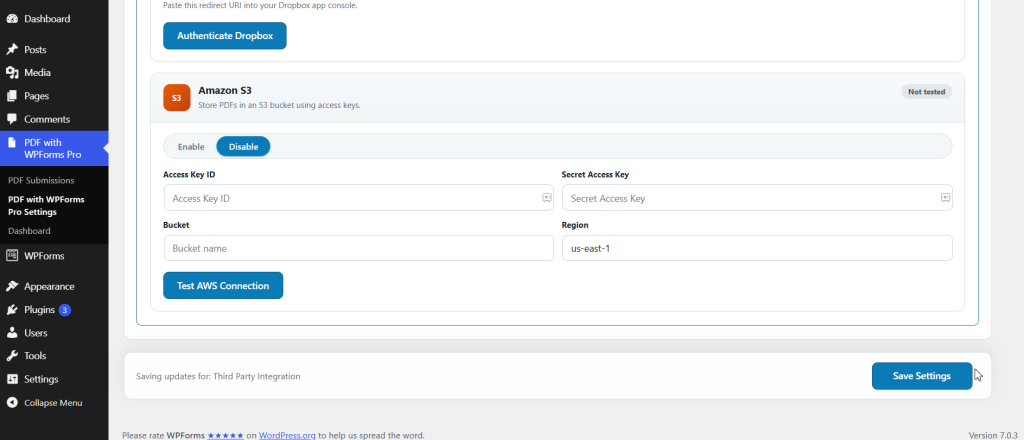Click Authenticate Dropbox button
The width and height of the screenshot is (1024, 440).
[x=225, y=35]
